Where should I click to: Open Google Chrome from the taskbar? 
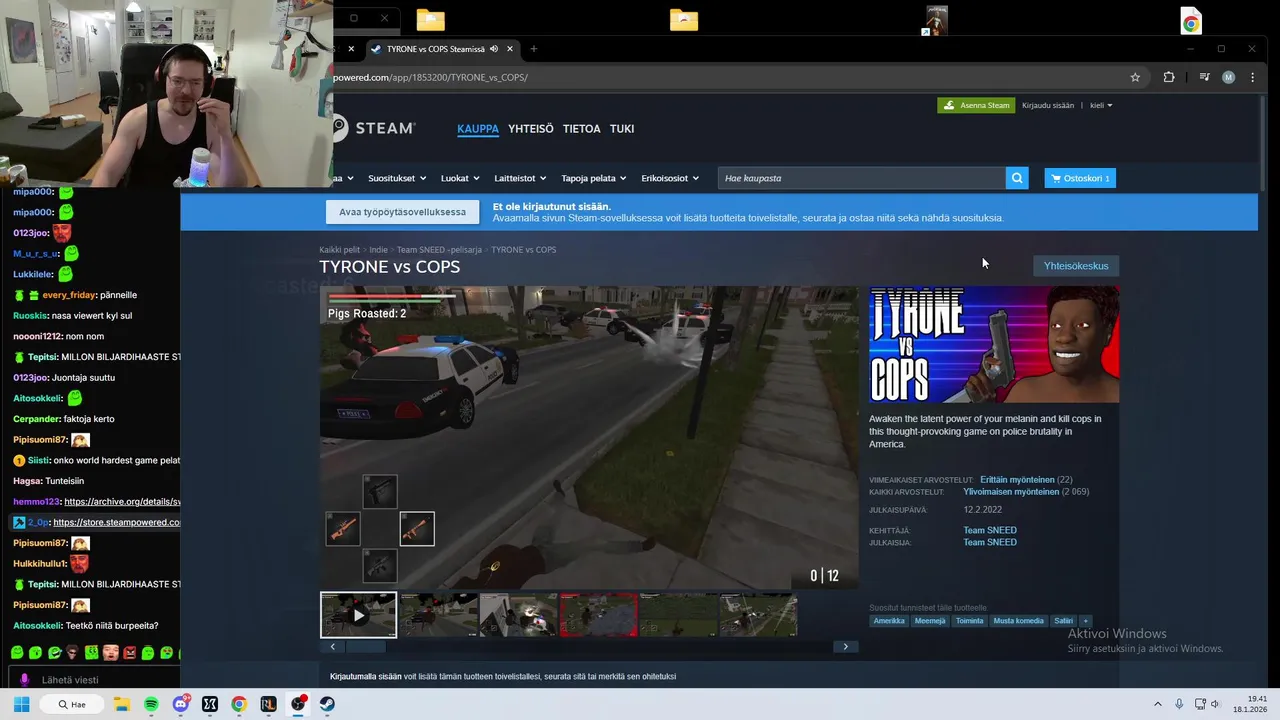click(239, 704)
